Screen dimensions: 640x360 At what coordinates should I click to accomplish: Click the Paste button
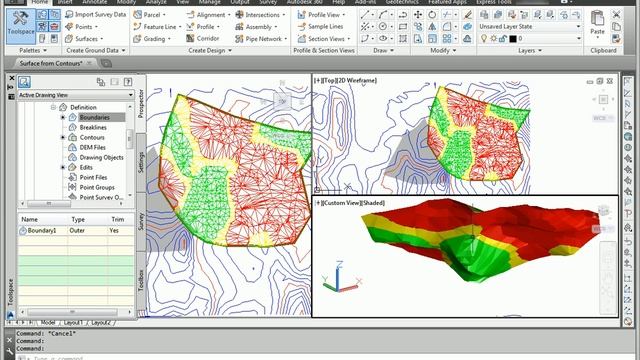(597, 24)
